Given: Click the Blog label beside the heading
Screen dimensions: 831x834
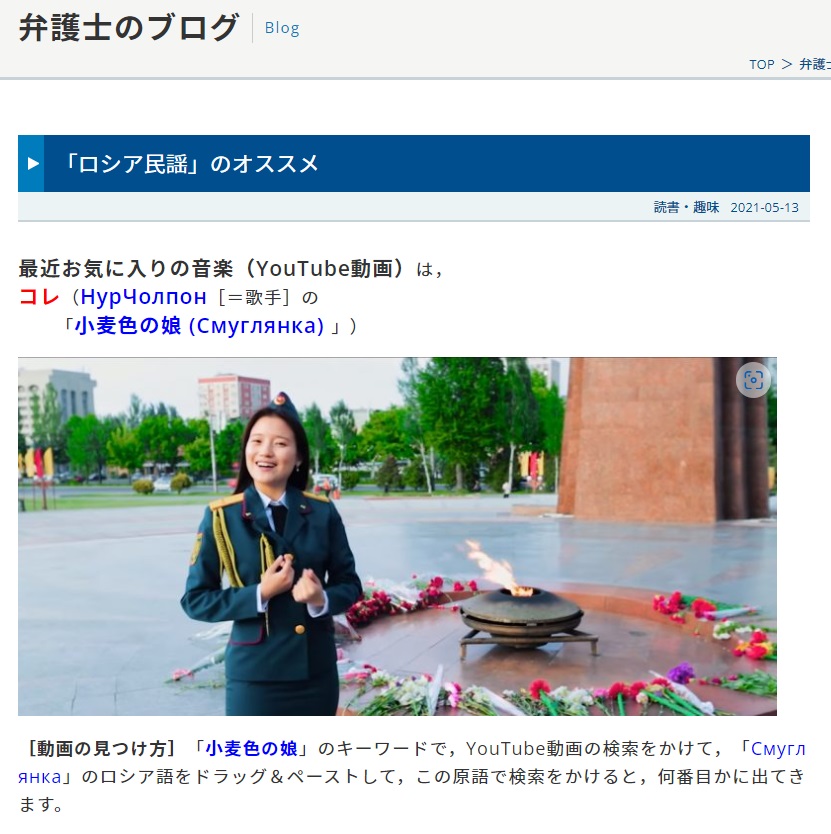Looking at the screenshot, I should 282,28.
